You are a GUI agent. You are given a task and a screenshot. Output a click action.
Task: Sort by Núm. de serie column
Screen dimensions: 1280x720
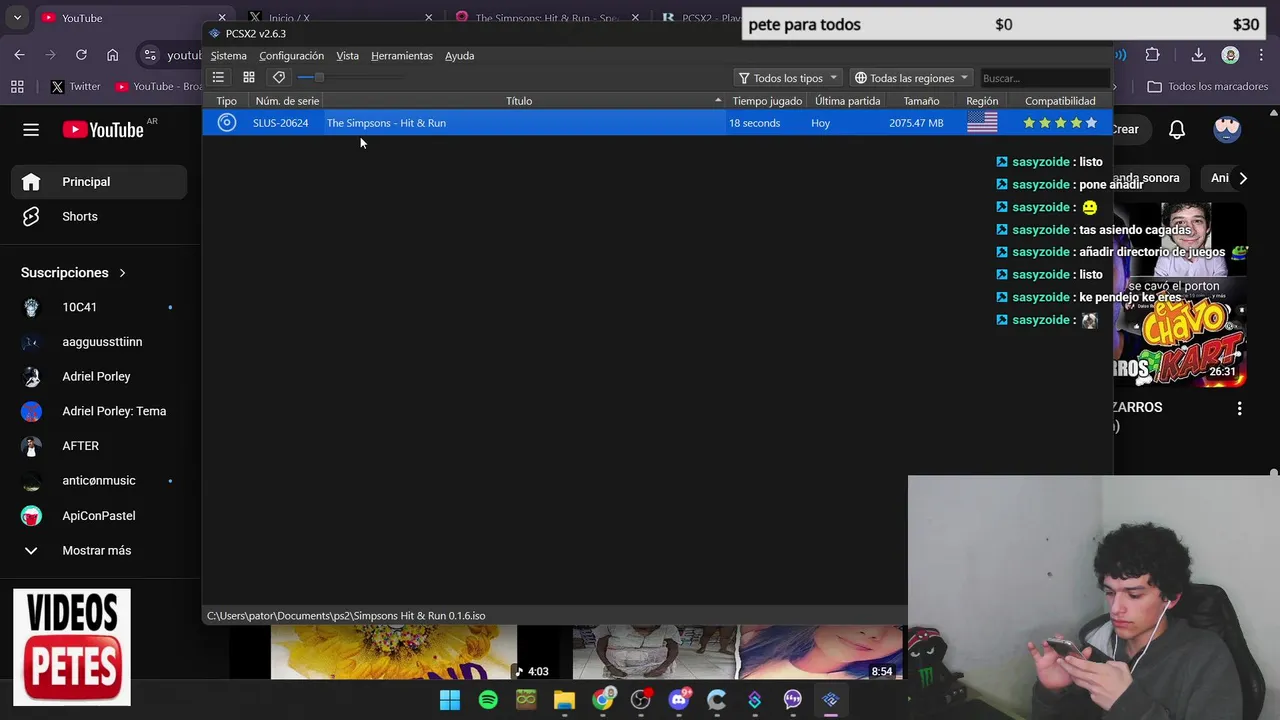(x=287, y=101)
